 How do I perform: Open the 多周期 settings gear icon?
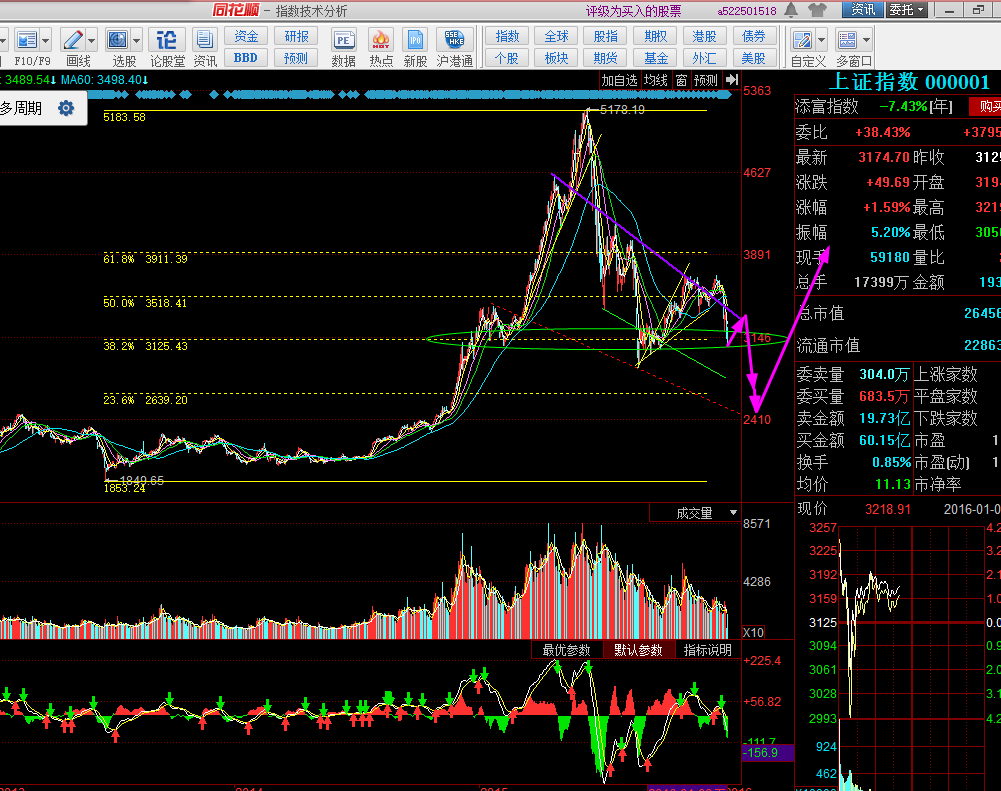point(66,108)
